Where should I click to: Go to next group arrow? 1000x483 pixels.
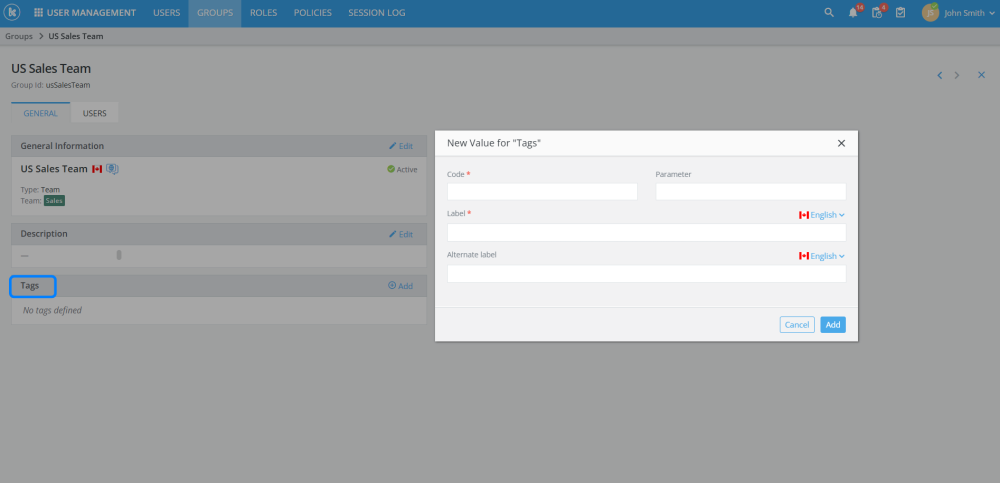[x=957, y=75]
